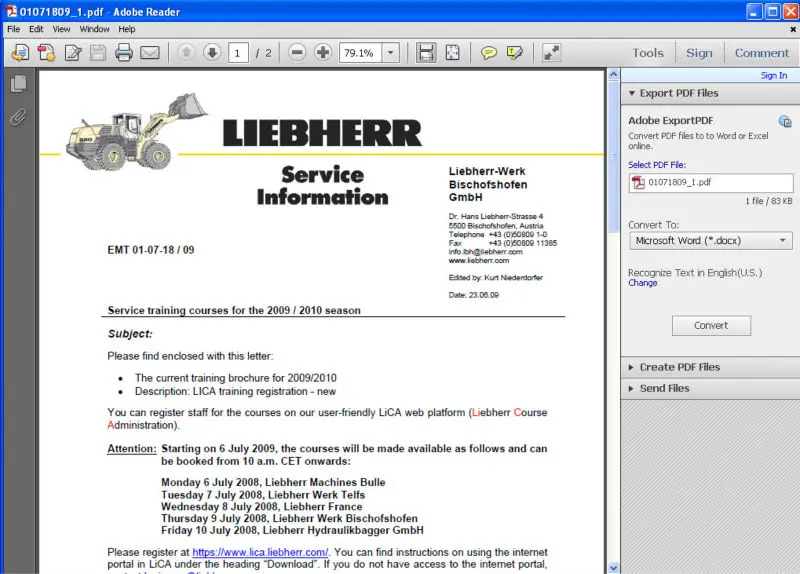Open Page Thumbnails side panel
800x574 pixels.
(x=18, y=84)
